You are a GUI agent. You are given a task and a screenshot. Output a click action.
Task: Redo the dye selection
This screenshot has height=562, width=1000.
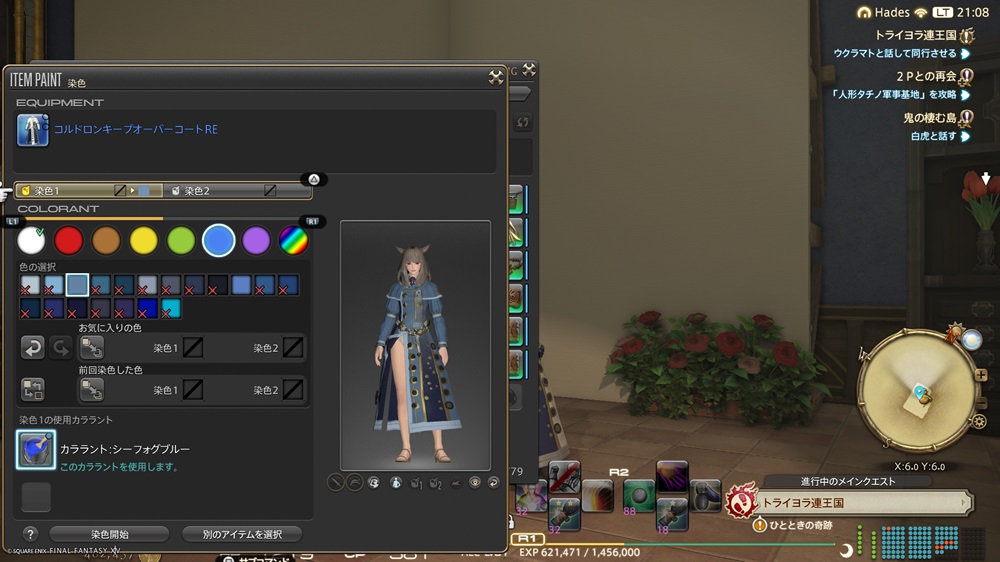[x=61, y=348]
